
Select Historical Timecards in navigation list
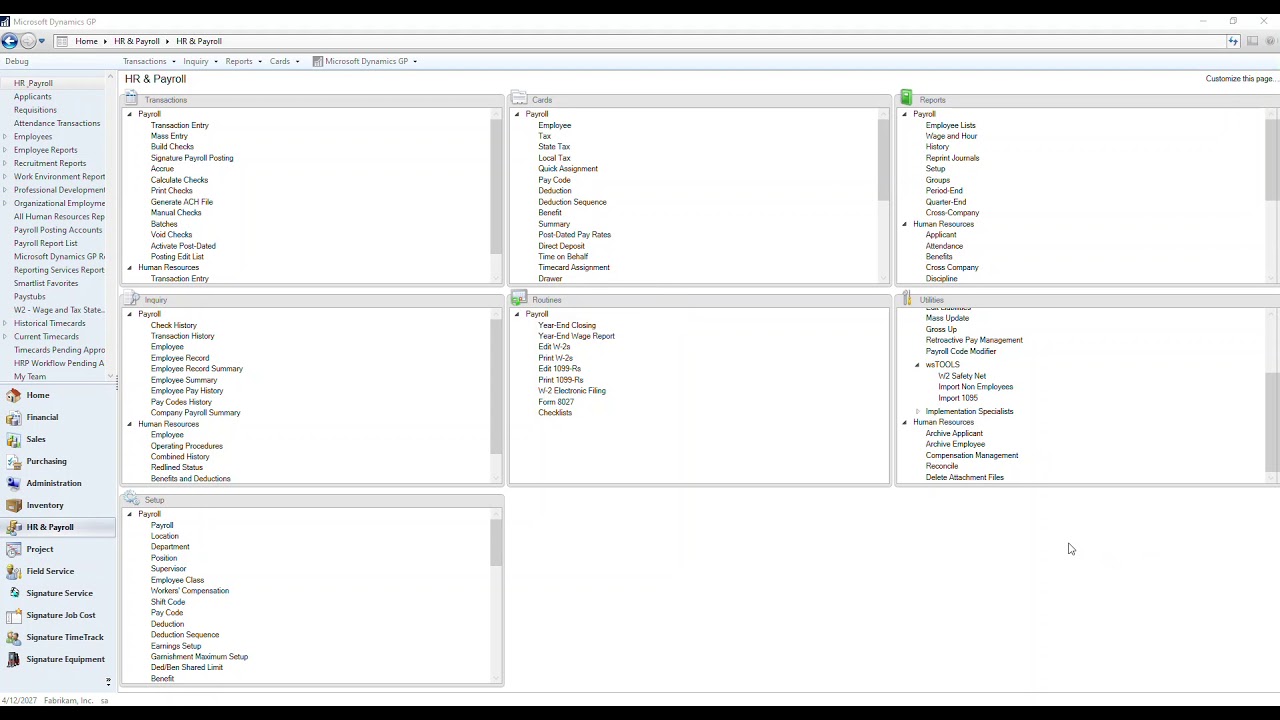(x=49, y=323)
